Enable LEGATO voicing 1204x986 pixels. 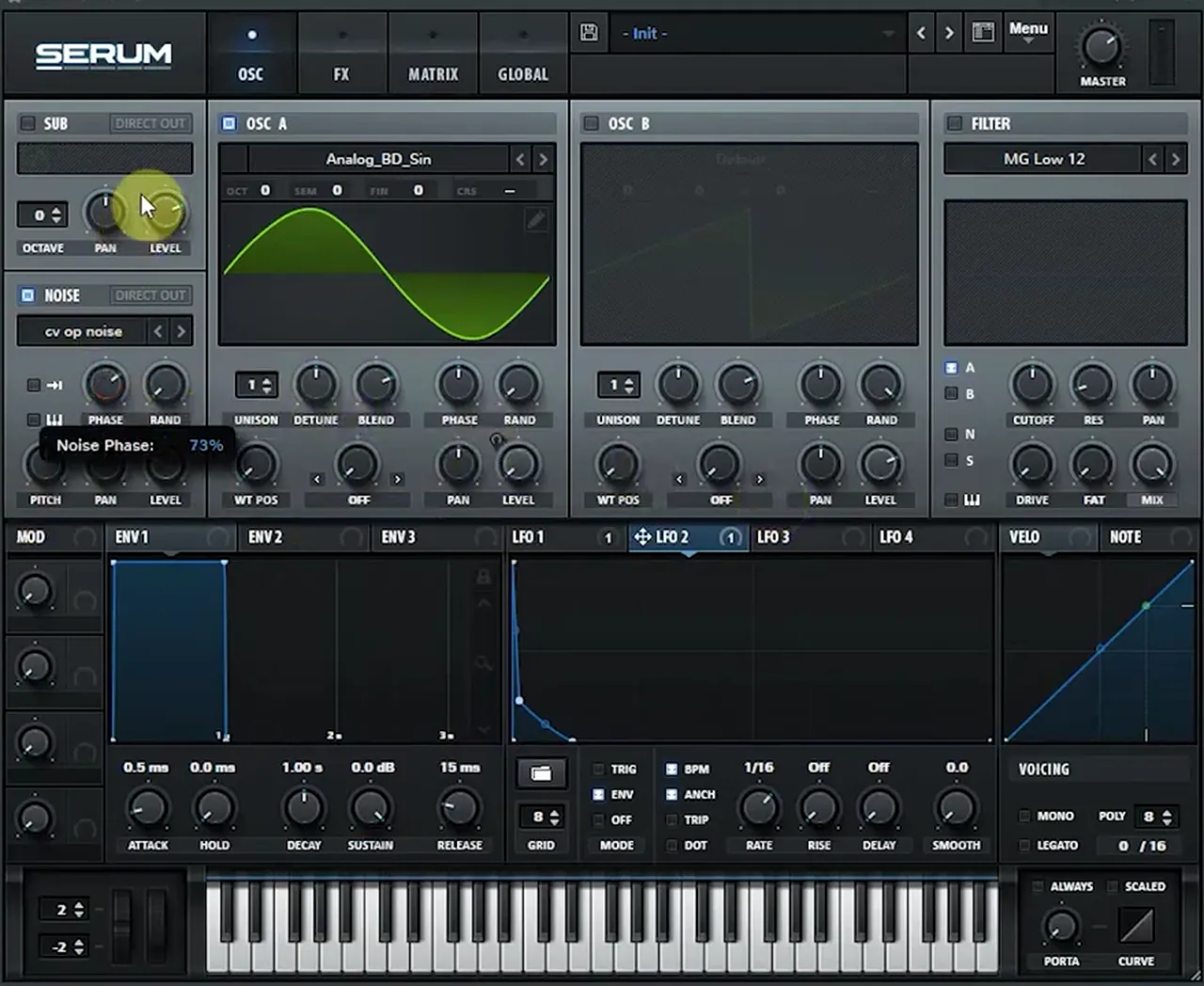coord(1024,845)
